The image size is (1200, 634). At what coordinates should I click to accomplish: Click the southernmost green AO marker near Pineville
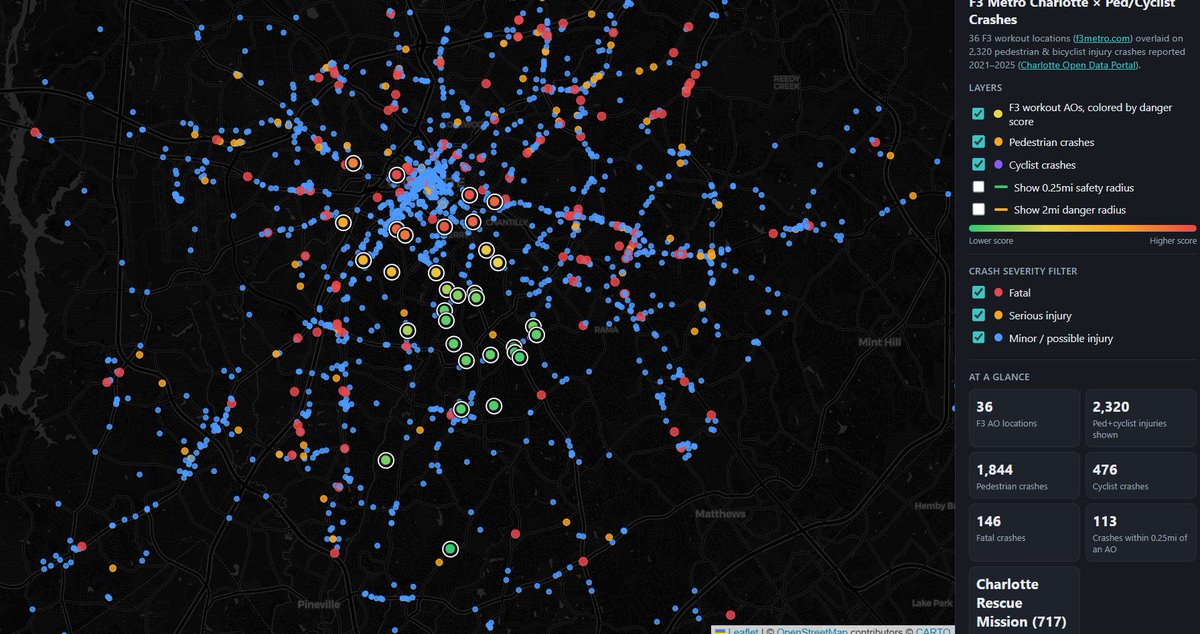(x=450, y=548)
